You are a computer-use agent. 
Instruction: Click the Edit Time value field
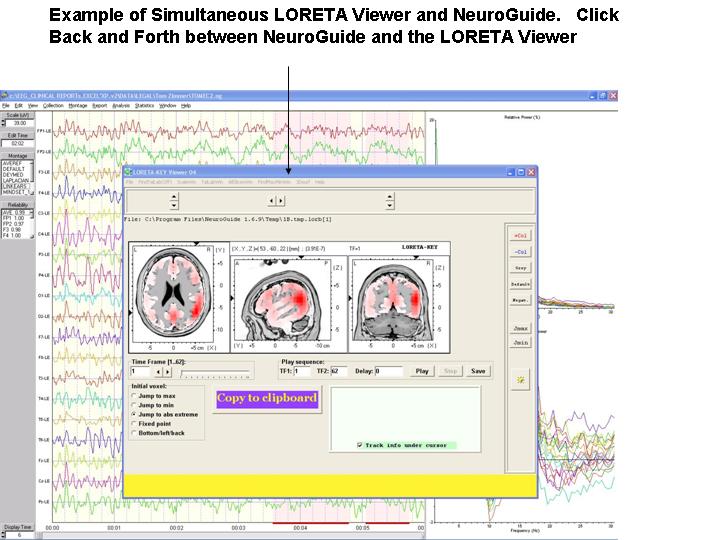click(17, 144)
